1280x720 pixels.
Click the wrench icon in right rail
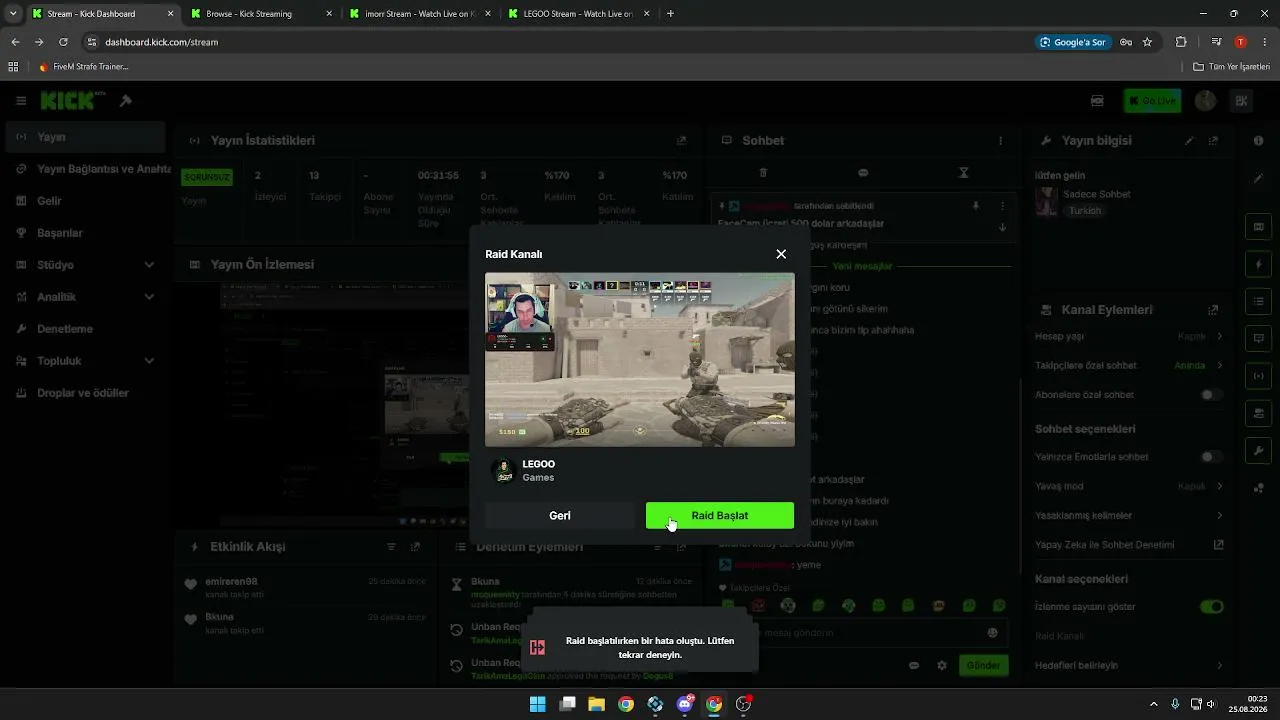[x=1258, y=451]
